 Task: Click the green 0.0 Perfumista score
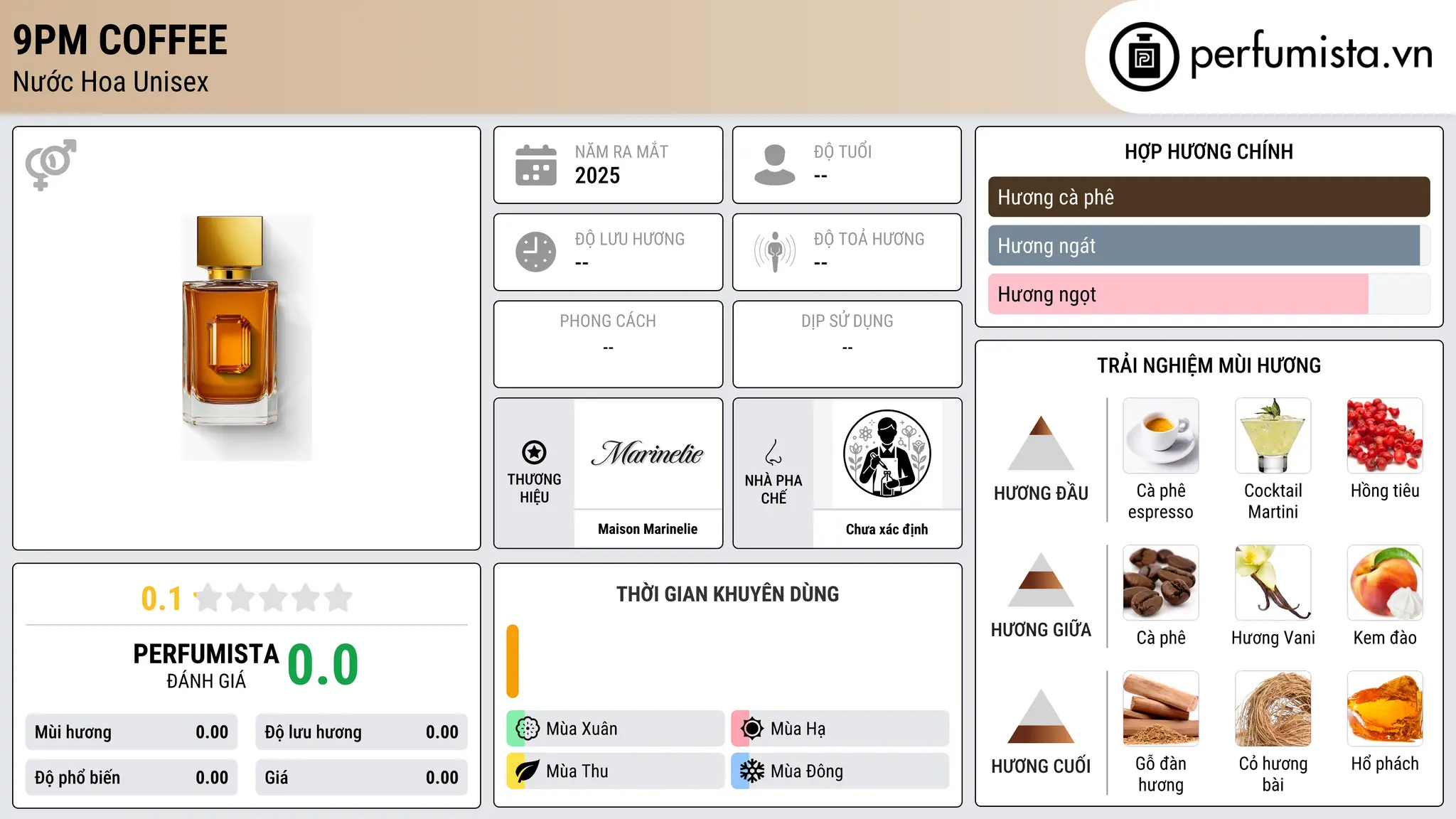[323, 665]
